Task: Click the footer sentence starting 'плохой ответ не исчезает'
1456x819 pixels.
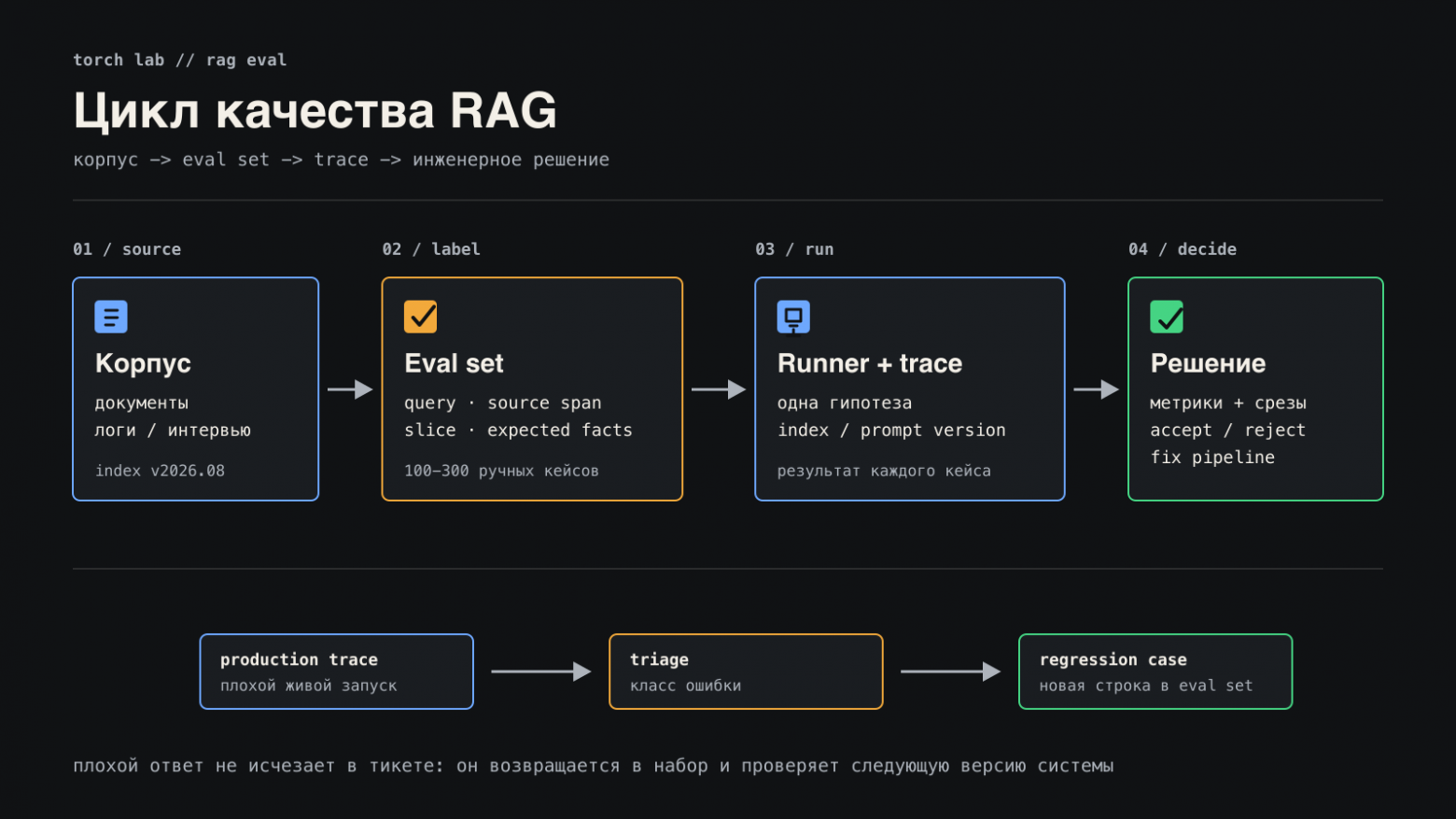Action: pos(594,766)
